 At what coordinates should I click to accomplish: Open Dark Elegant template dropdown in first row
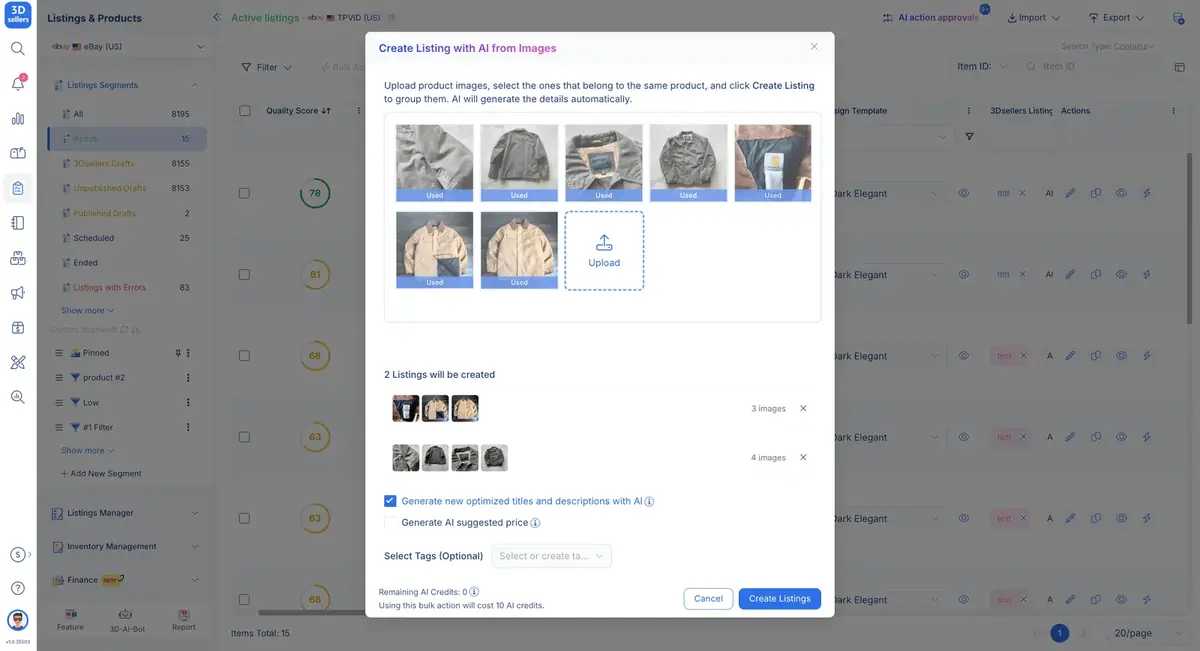[x=888, y=193]
